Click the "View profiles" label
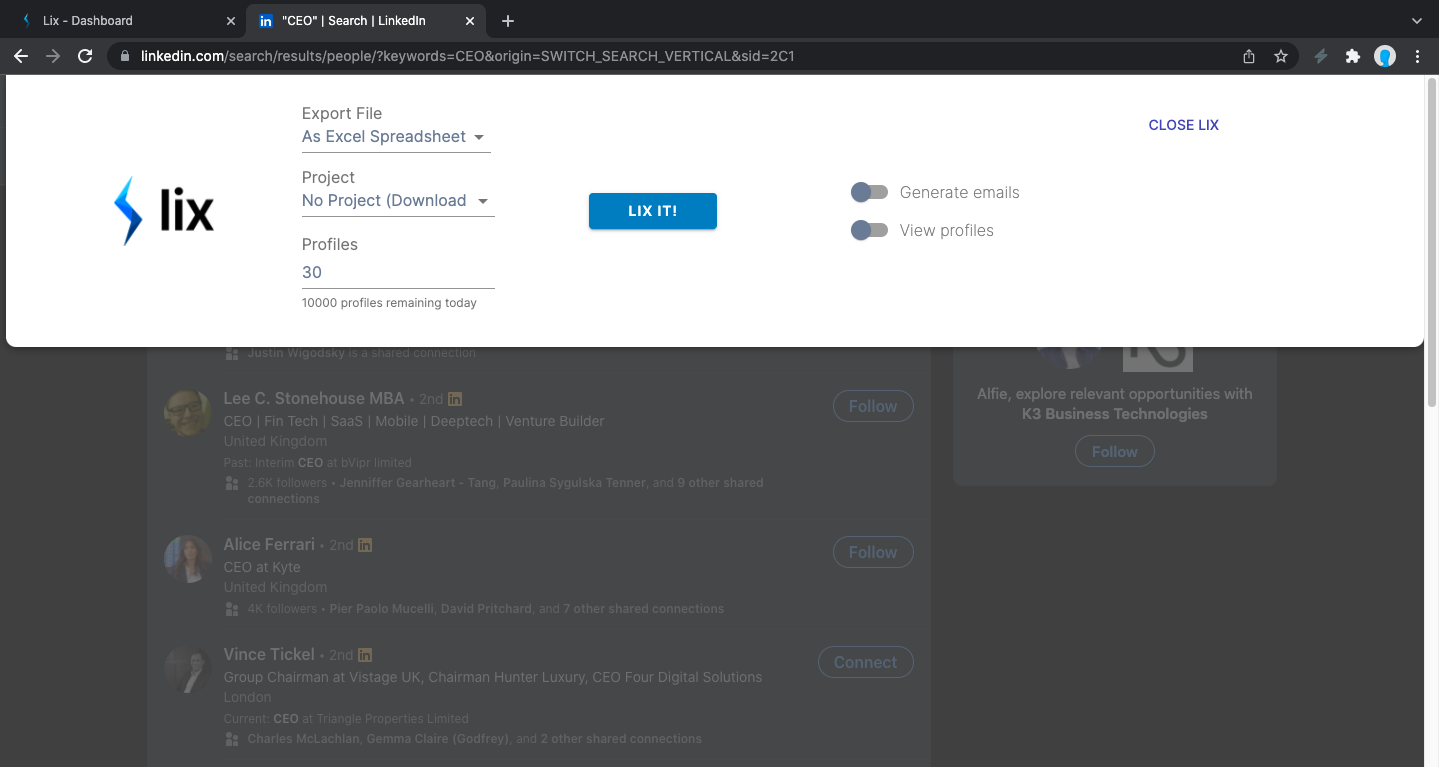The width and height of the screenshot is (1439, 767). point(947,230)
